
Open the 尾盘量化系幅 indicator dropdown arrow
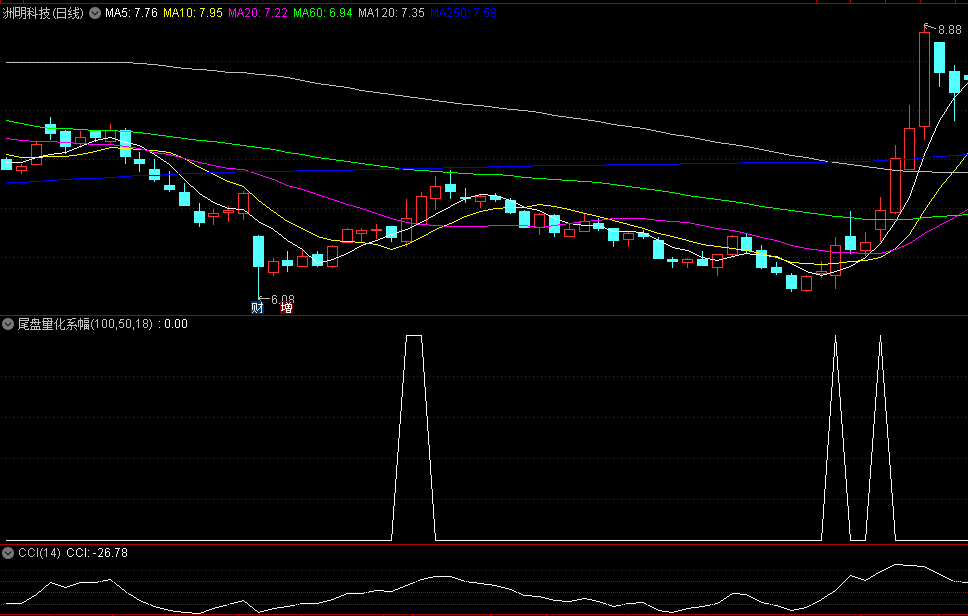8,324
